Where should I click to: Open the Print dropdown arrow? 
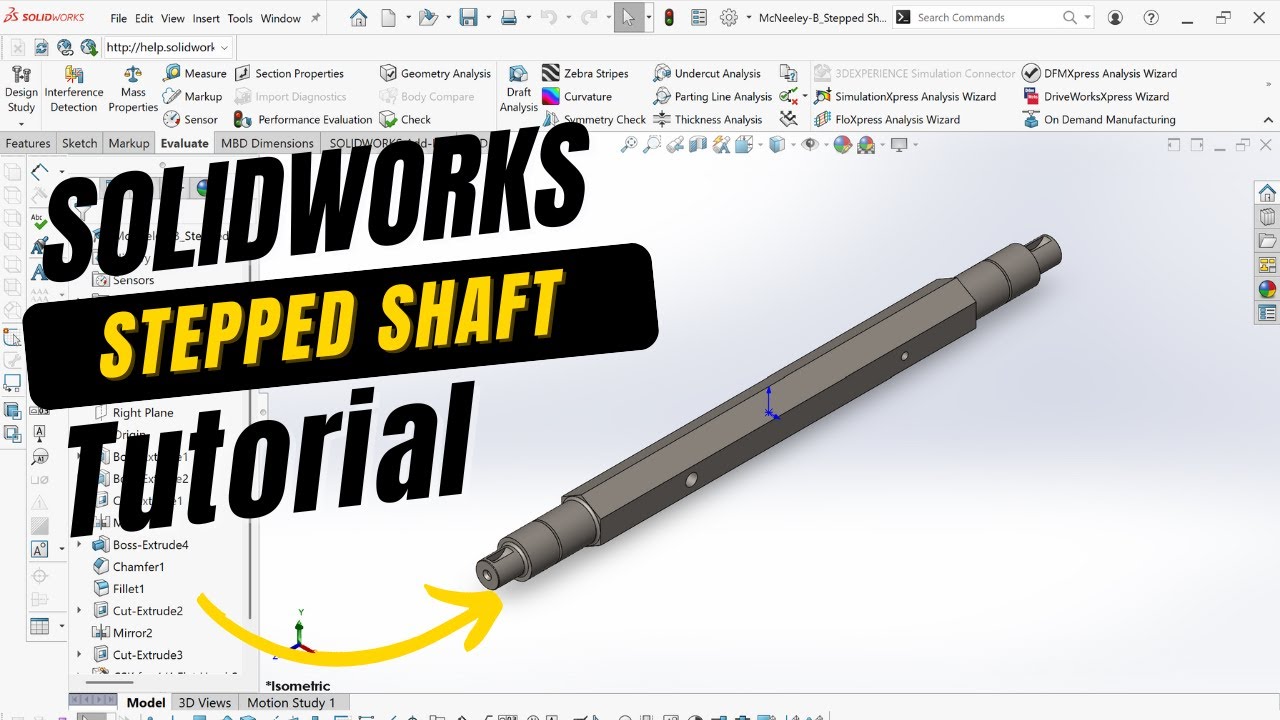pyautogui.click(x=527, y=18)
